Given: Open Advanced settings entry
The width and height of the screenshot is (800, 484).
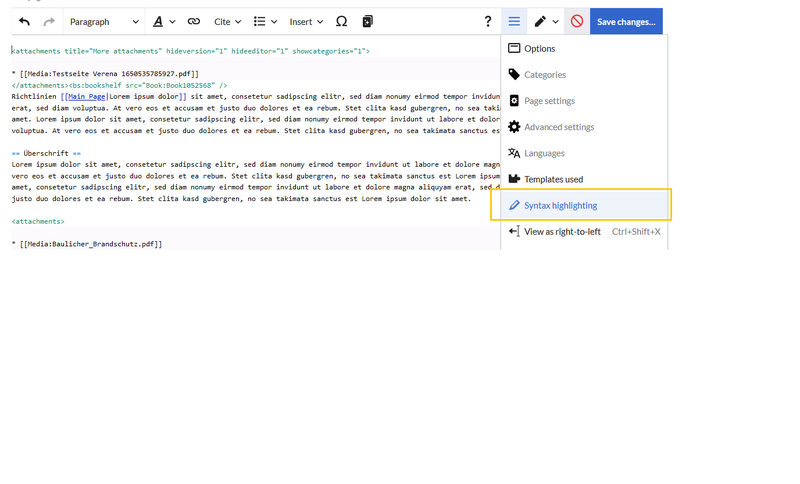Looking at the screenshot, I should pyautogui.click(x=584, y=127).
